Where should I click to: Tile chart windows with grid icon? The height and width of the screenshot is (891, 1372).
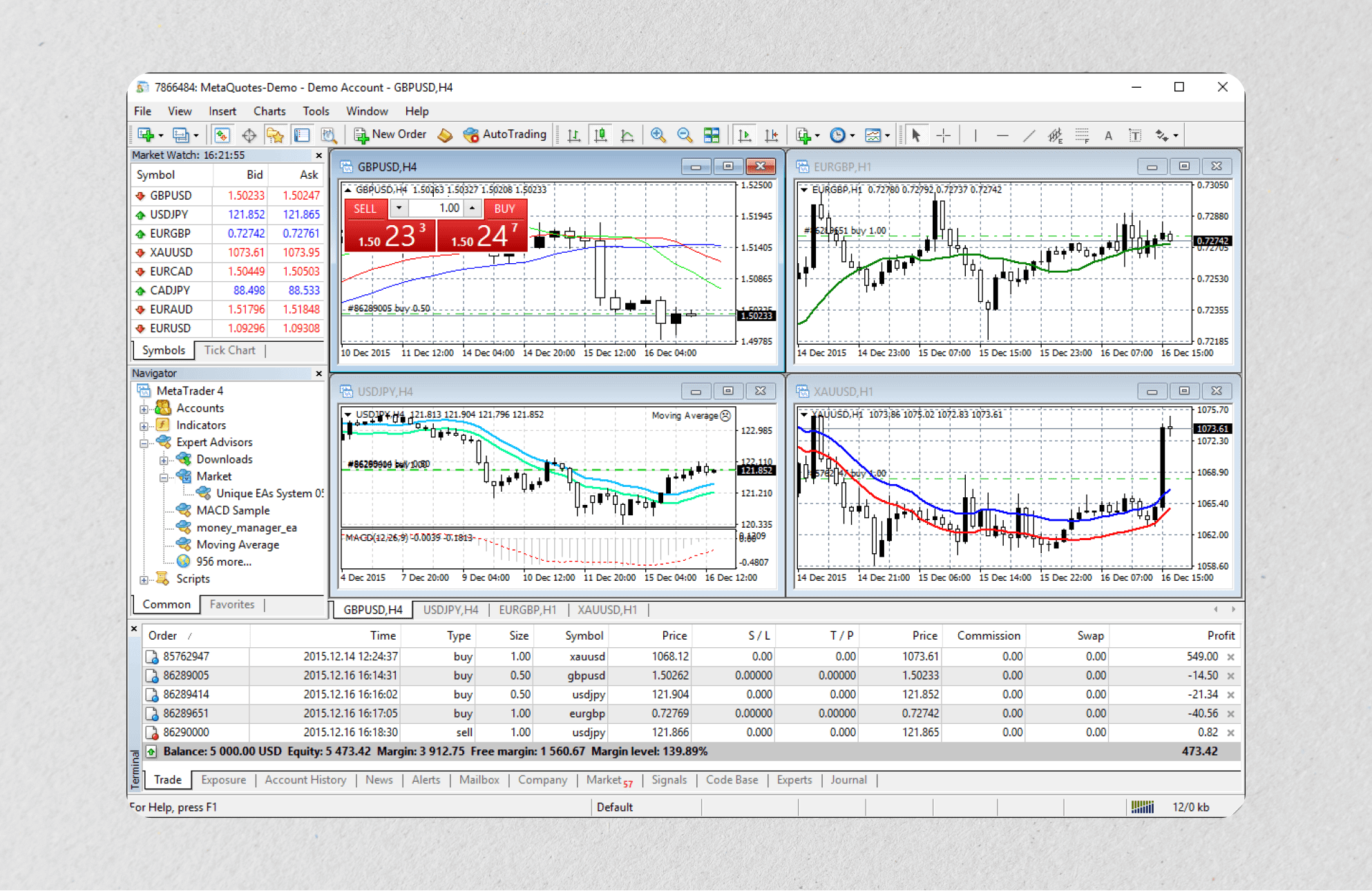coord(712,135)
